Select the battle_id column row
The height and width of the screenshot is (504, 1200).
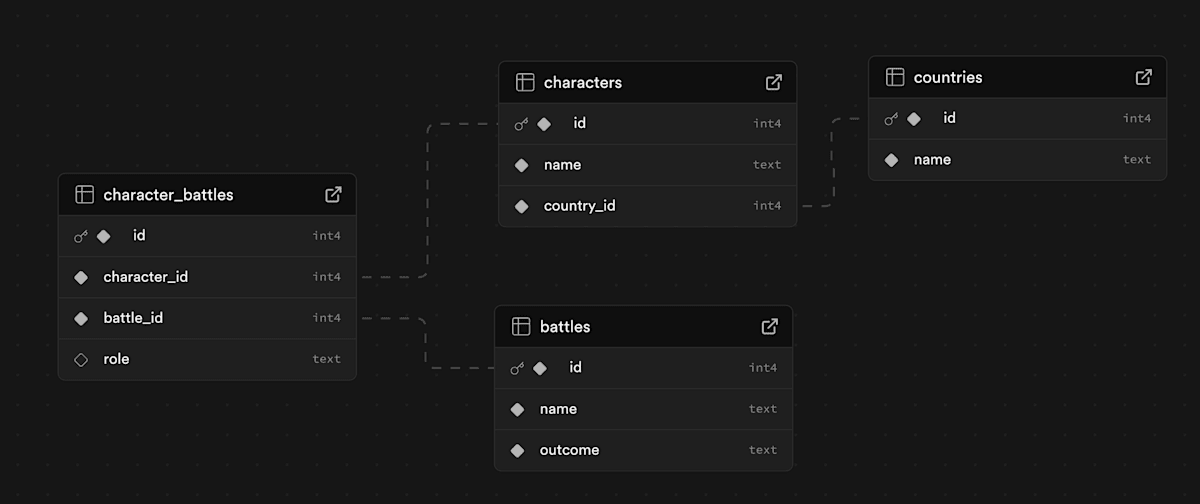(x=207, y=318)
